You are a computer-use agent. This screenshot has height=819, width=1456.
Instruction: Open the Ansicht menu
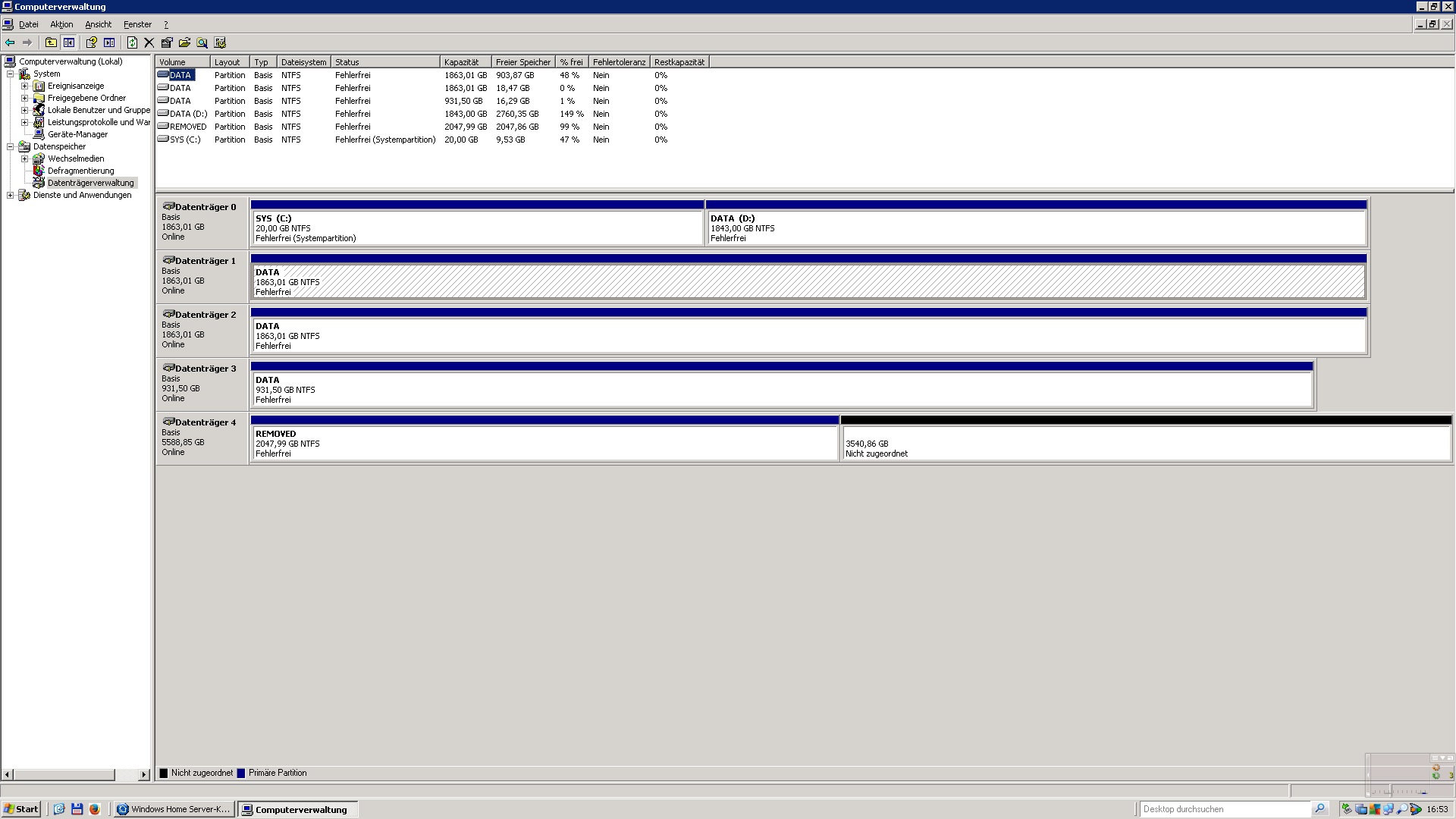point(98,24)
